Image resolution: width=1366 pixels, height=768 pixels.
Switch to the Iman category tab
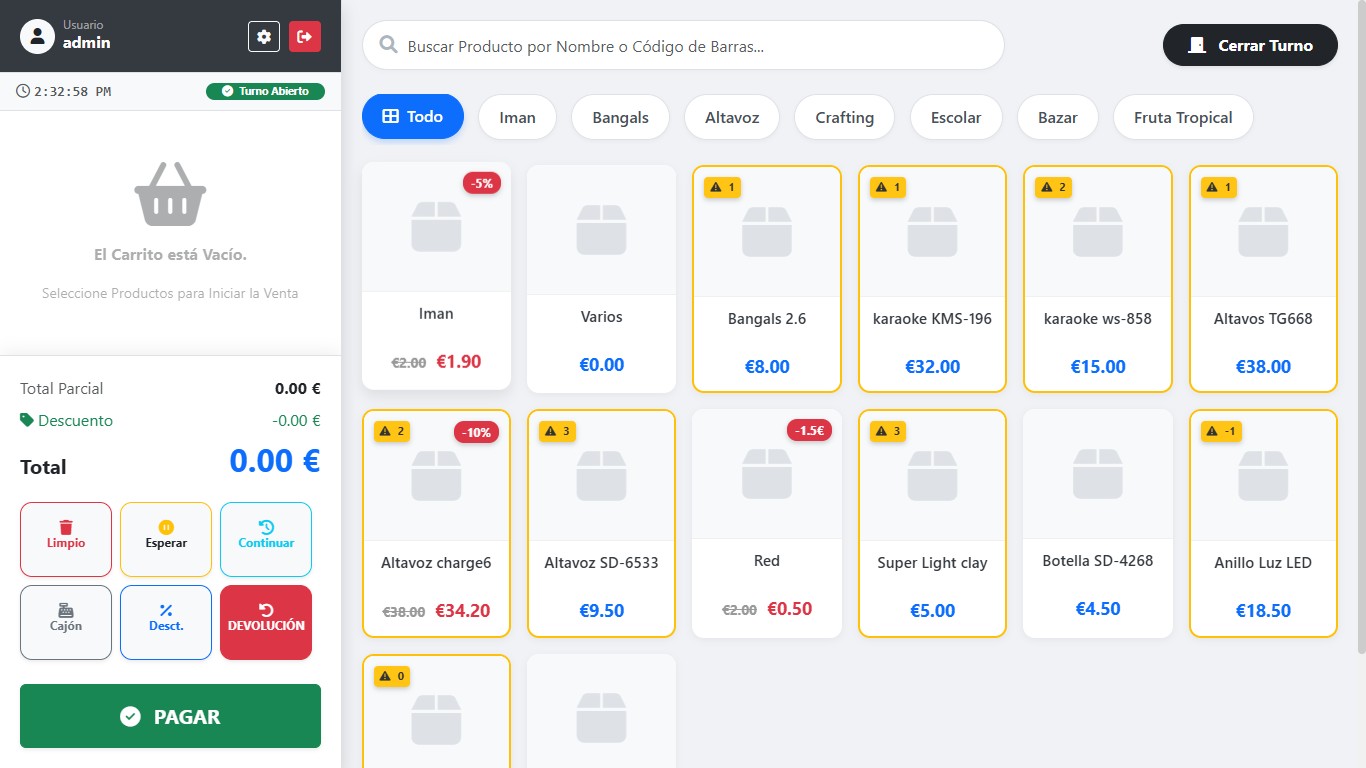[x=517, y=117]
